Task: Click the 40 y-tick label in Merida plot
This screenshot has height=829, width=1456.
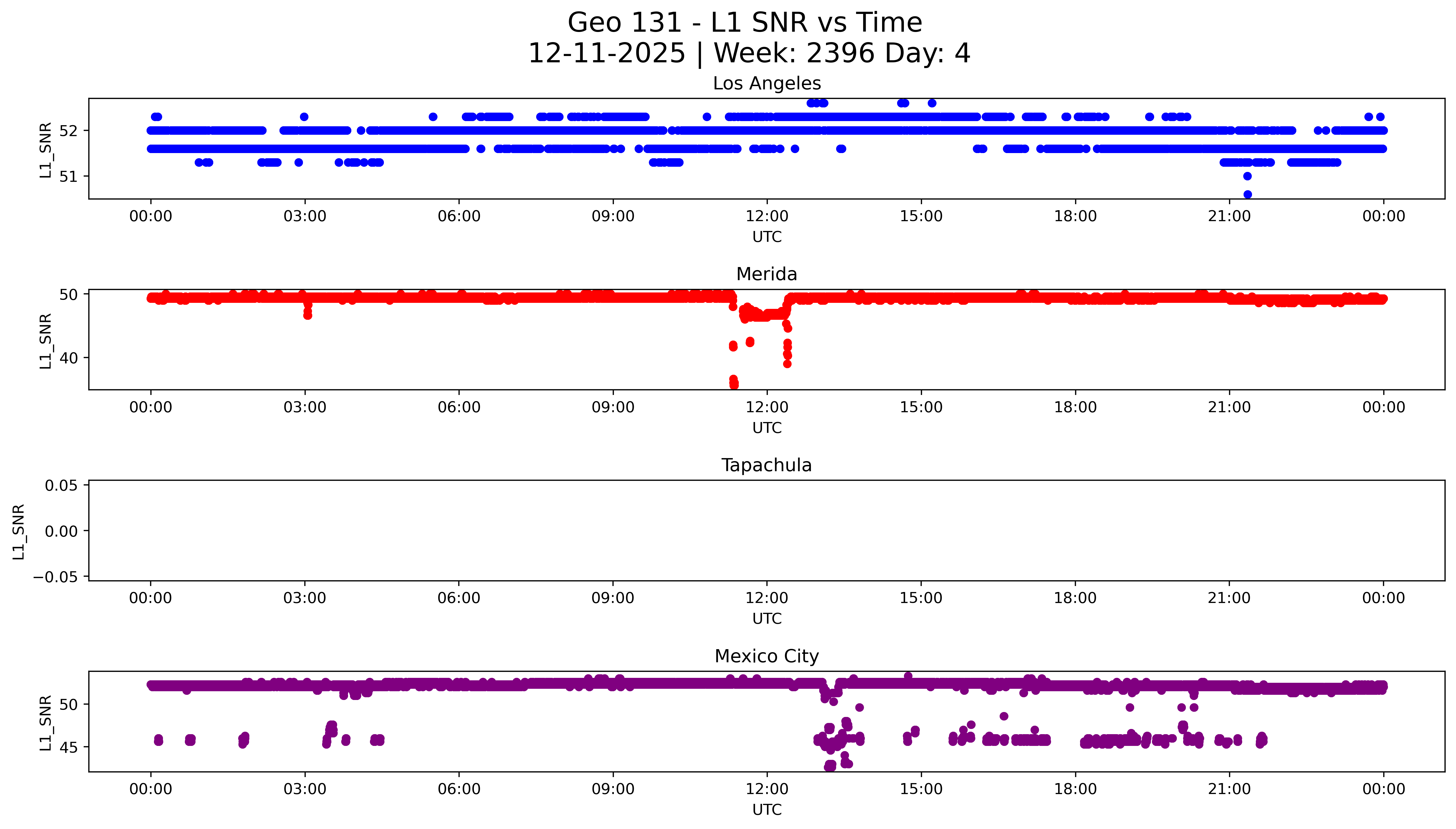Action: point(68,358)
